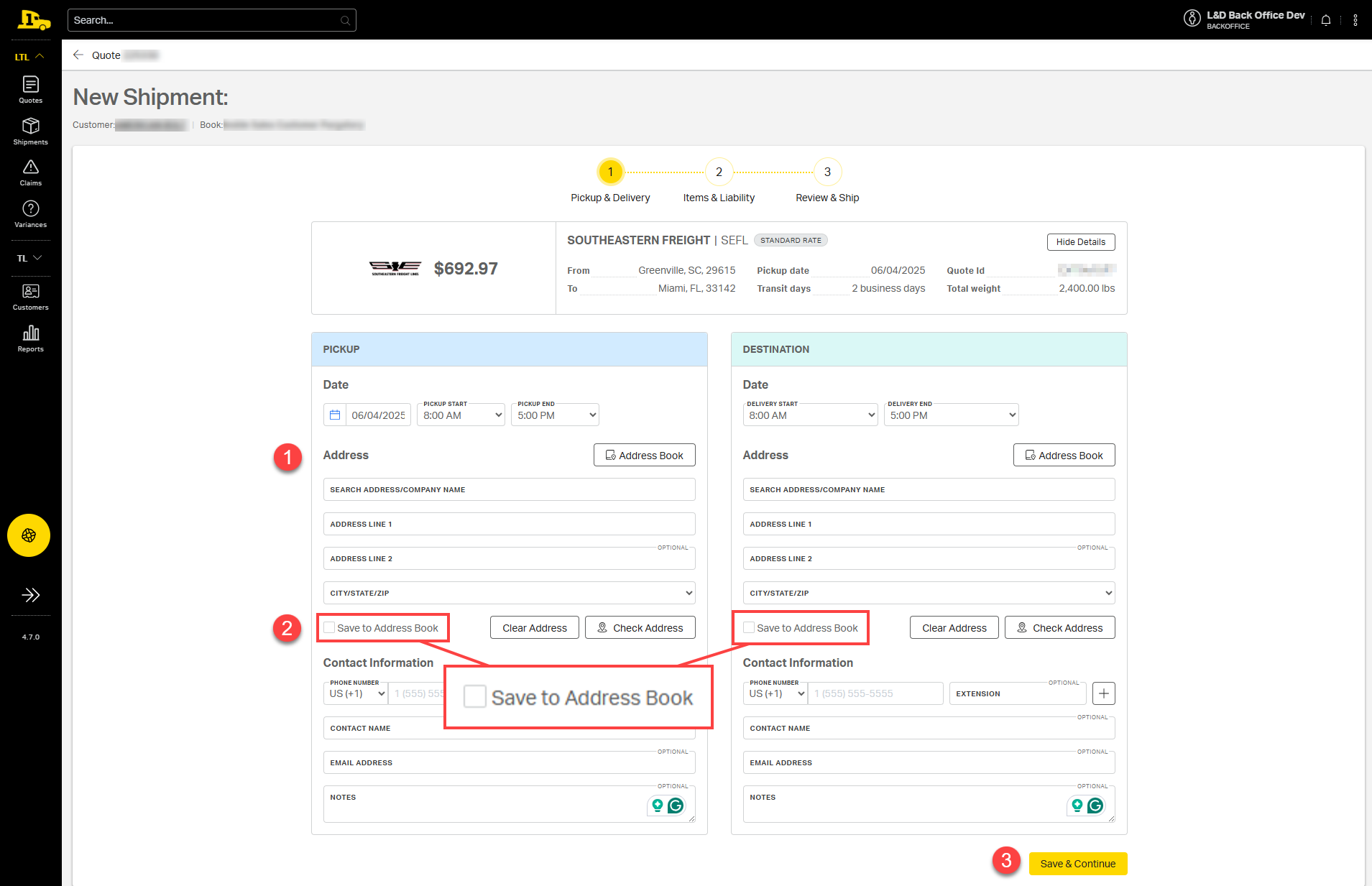Click the back arrow beside Quote
The image size is (1372, 886).
(x=78, y=55)
